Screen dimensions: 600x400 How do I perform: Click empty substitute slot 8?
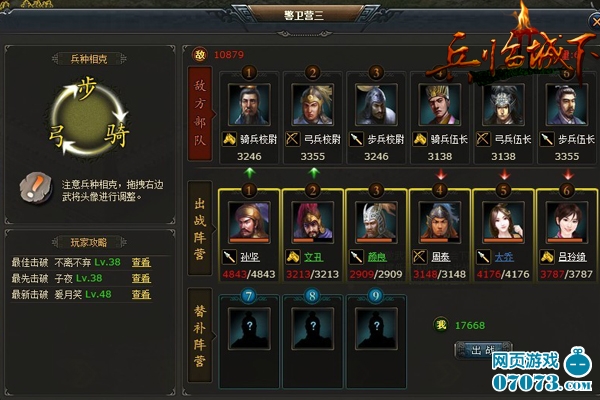coord(313,329)
